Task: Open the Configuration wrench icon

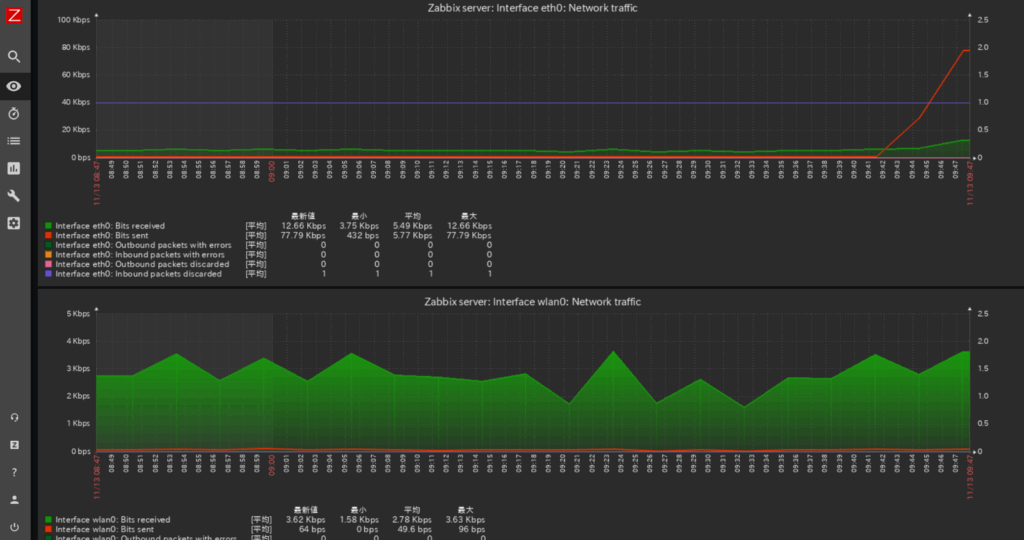Action: (x=14, y=196)
